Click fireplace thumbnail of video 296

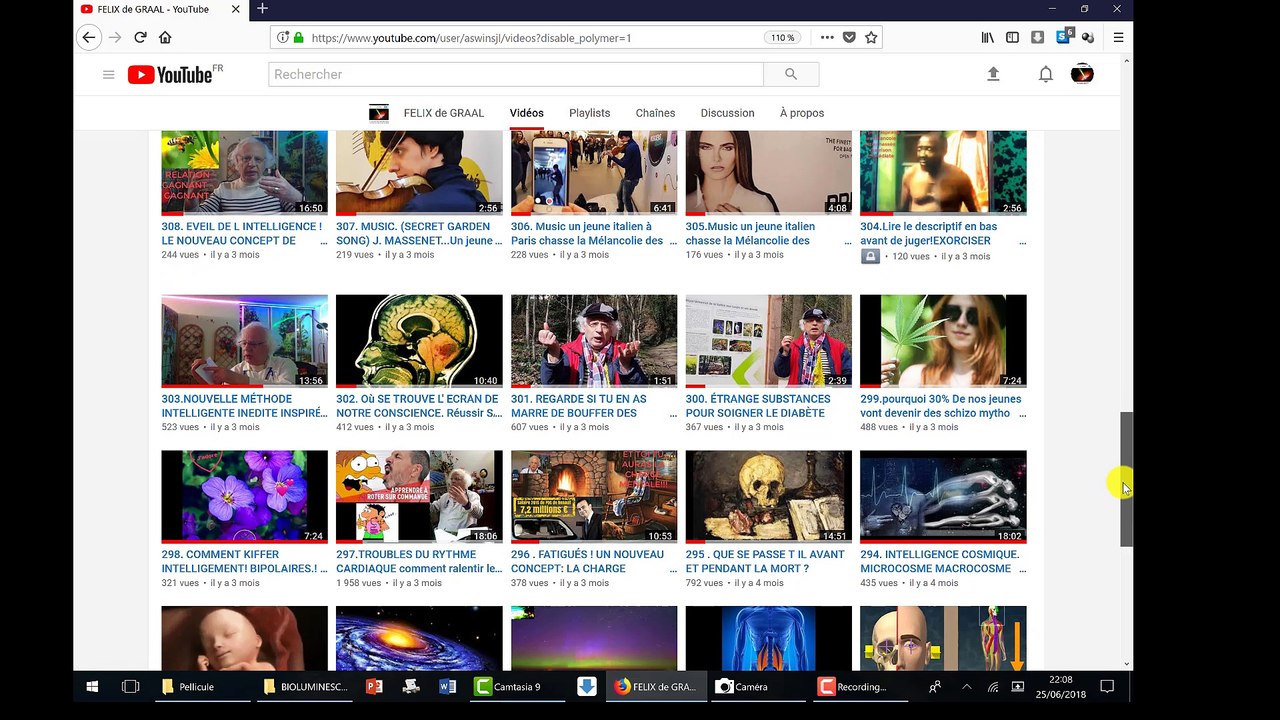[x=594, y=497]
